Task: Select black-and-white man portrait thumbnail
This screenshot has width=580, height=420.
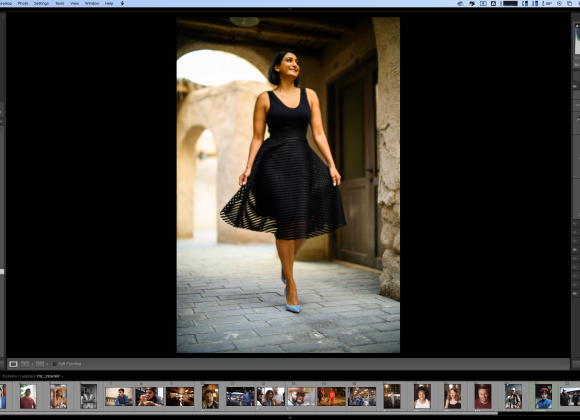Action: [x=89, y=396]
